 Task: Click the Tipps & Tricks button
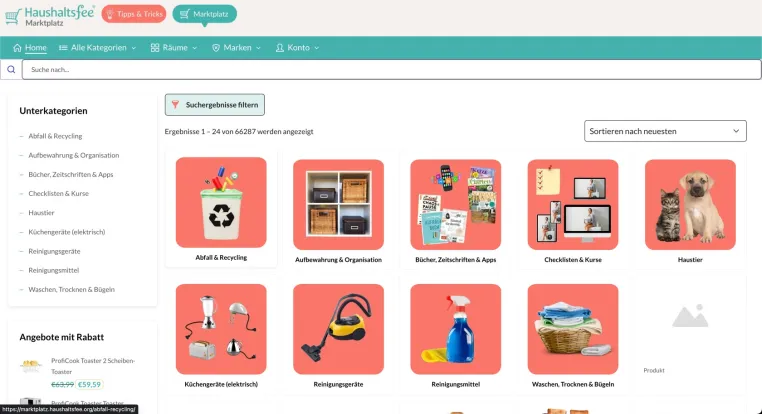coord(134,14)
